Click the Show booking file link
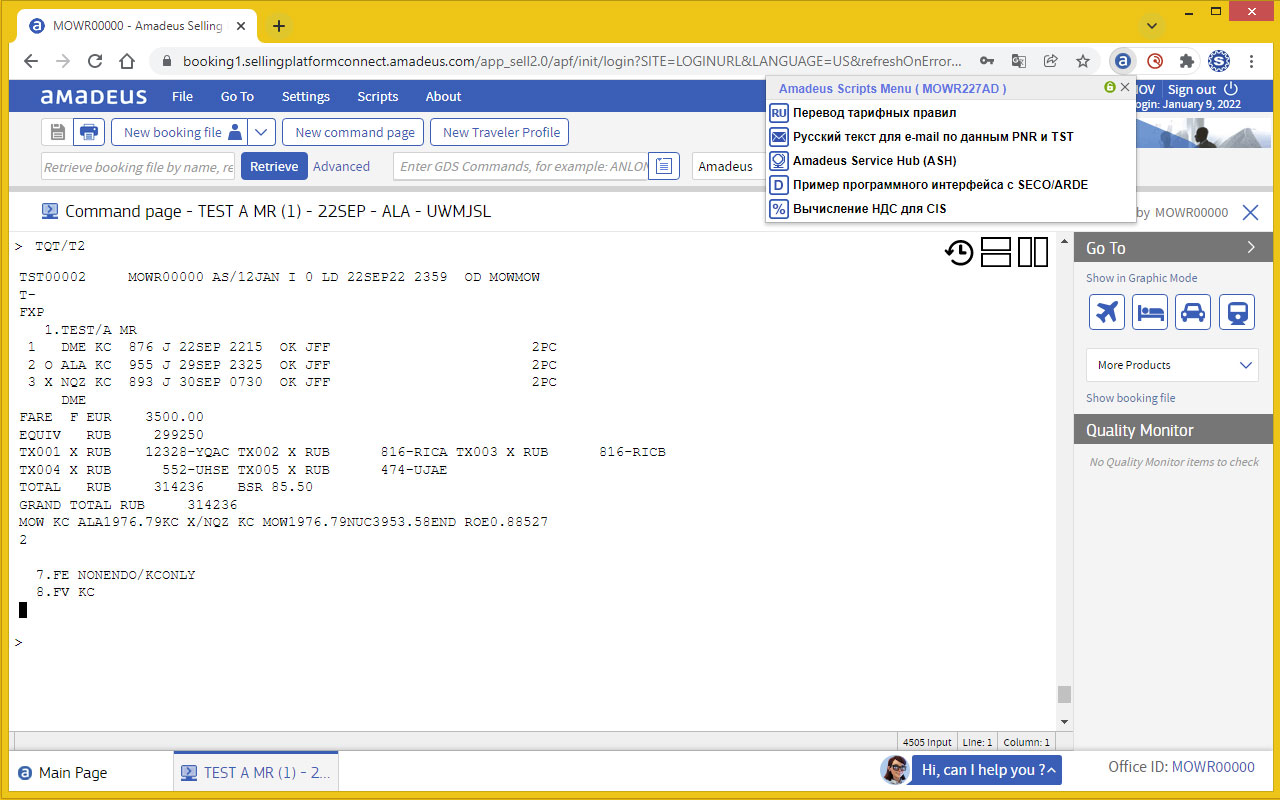Screen dimensions: 1280x800 (1130, 398)
